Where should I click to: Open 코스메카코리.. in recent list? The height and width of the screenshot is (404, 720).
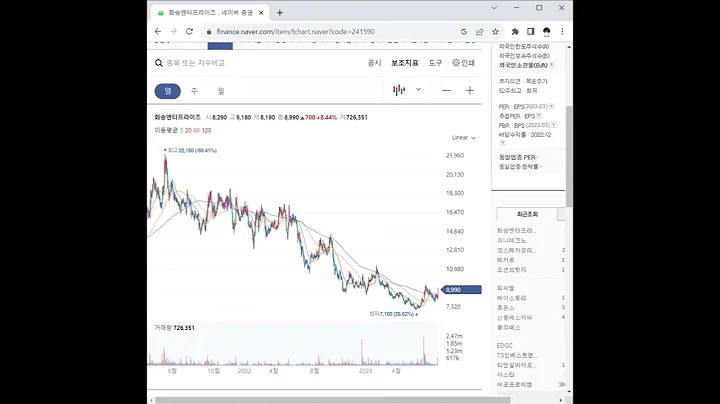516,250
